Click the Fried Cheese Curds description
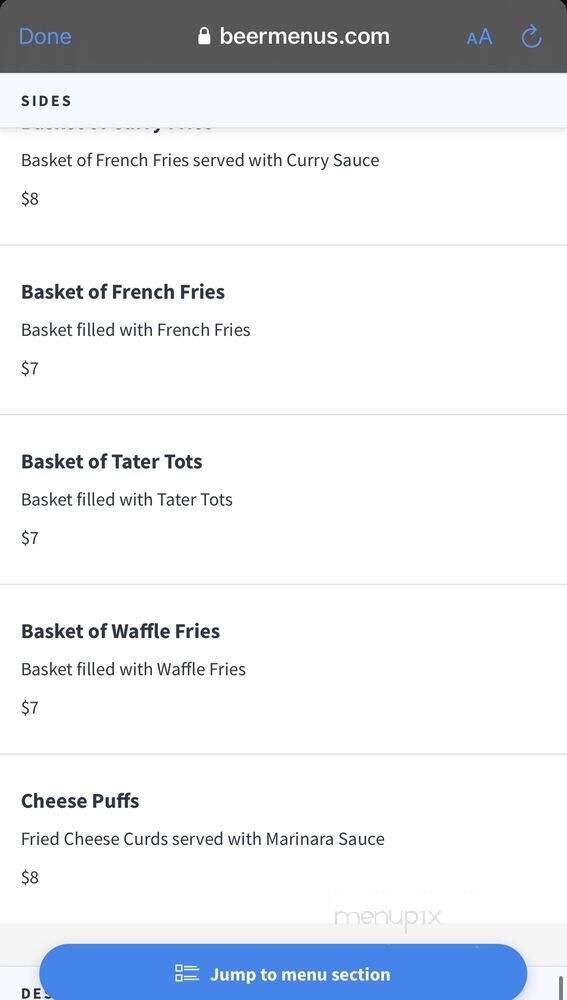Image resolution: width=567 pixels, height=1000 pixels. 203,839
